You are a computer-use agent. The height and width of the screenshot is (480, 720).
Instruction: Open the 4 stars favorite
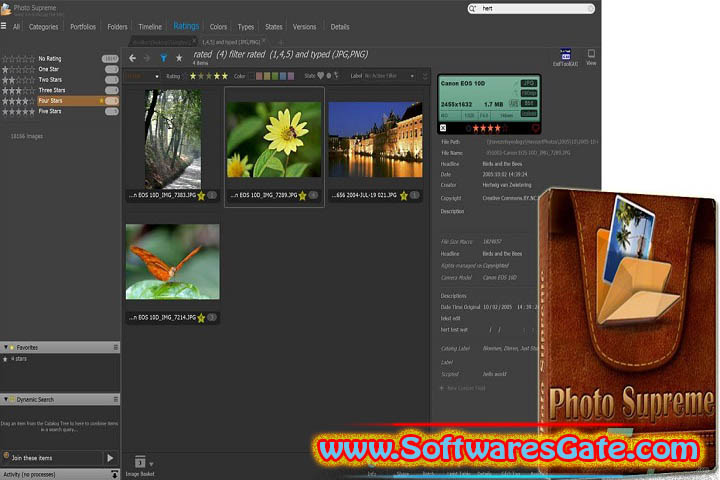pyautogui.click(x=18, y=359)
